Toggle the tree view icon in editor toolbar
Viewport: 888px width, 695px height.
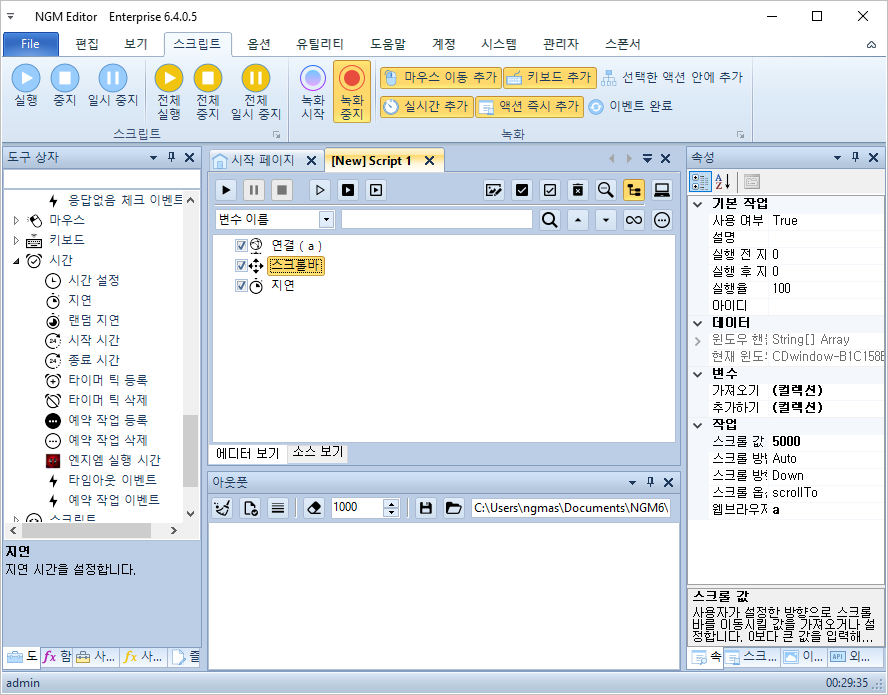[x=634, y=190]
